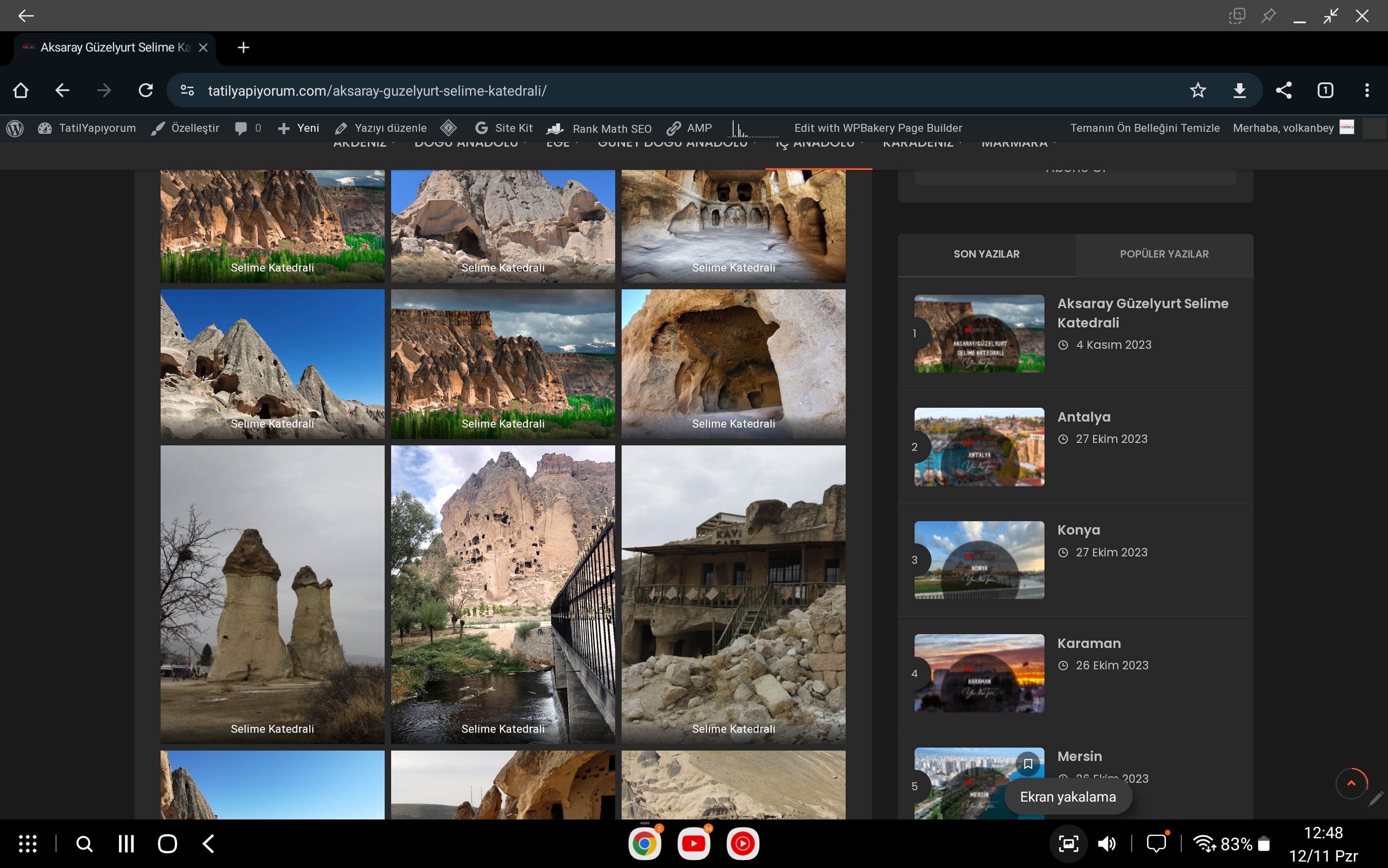The height and width of the screenshot is (868, 1388).
Task: Launch Chrome from the taskbar
Action: (x=644, y=843)
